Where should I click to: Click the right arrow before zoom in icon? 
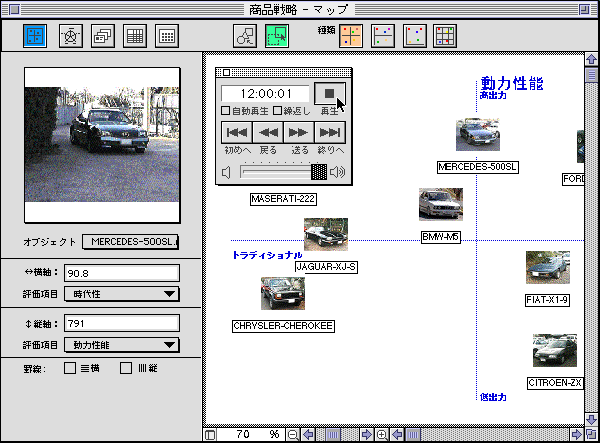pos(366,435)
